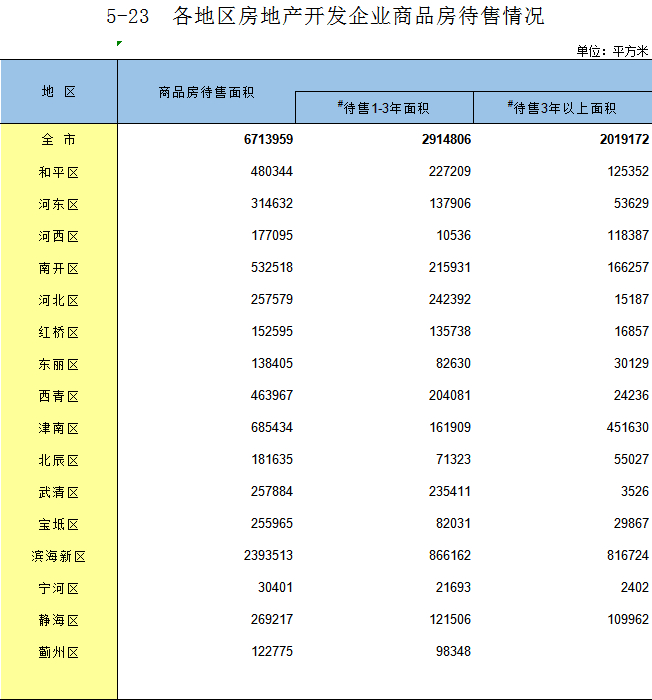Select the table title 各地区房地产开发企业商品房待售情况
This screenshot has height=700, width=652.
[359, 17]
